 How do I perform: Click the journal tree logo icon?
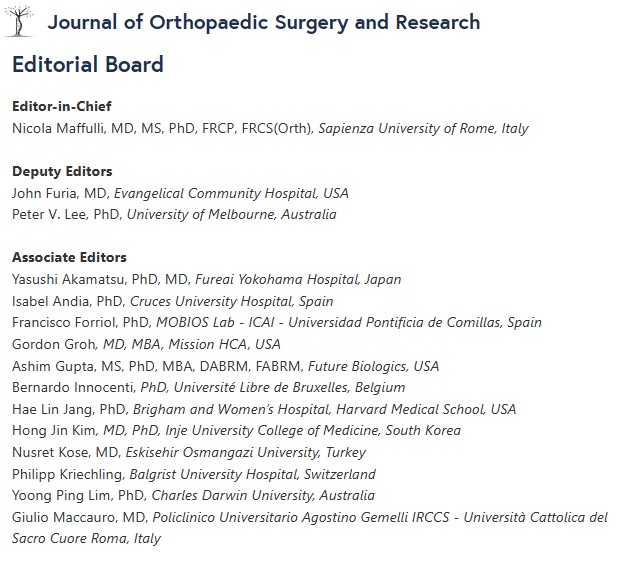(19, 21)
